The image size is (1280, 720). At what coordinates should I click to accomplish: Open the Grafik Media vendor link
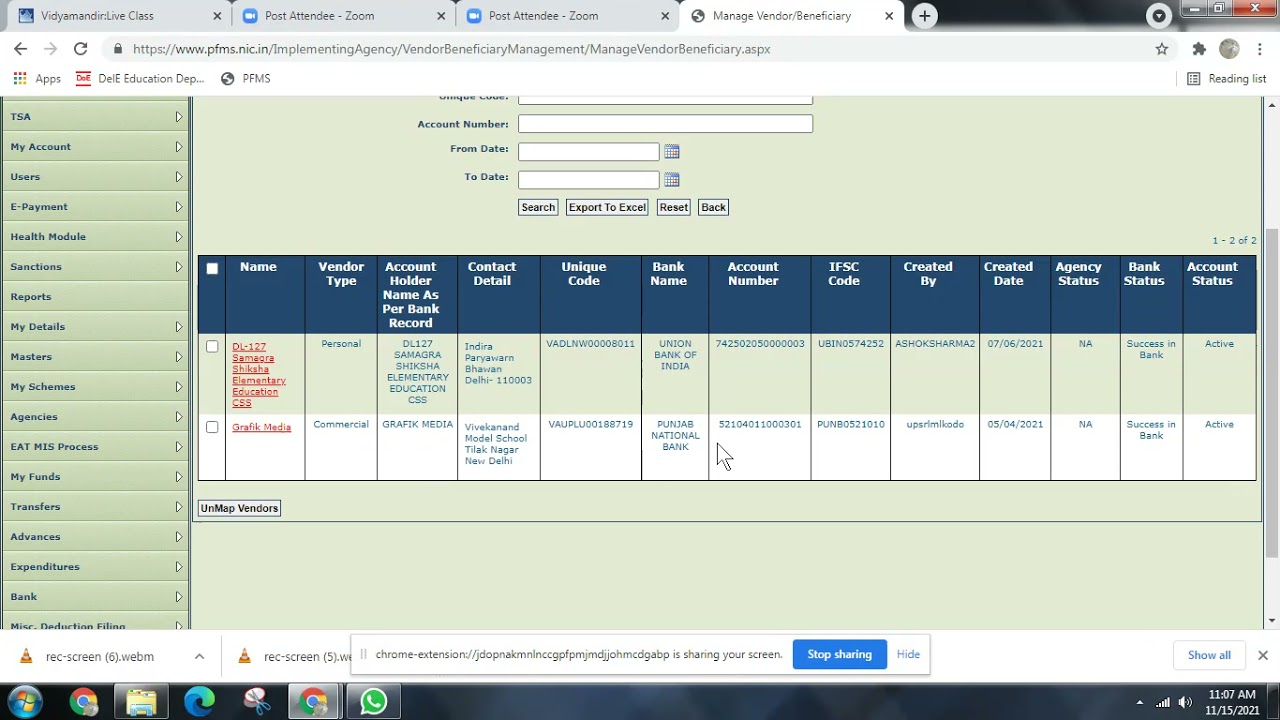point(261,427)
